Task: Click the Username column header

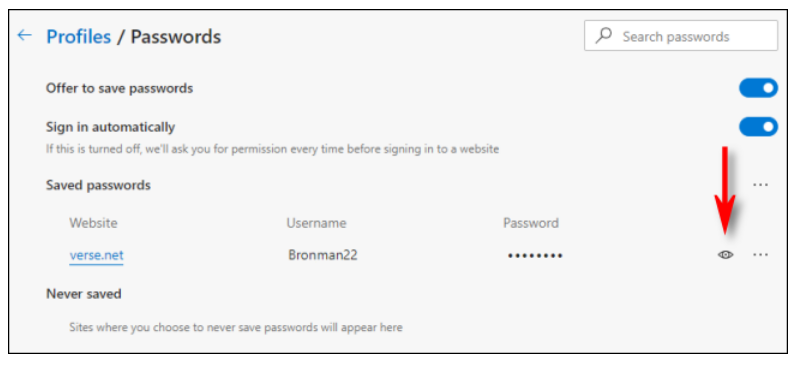Action: 316,223
